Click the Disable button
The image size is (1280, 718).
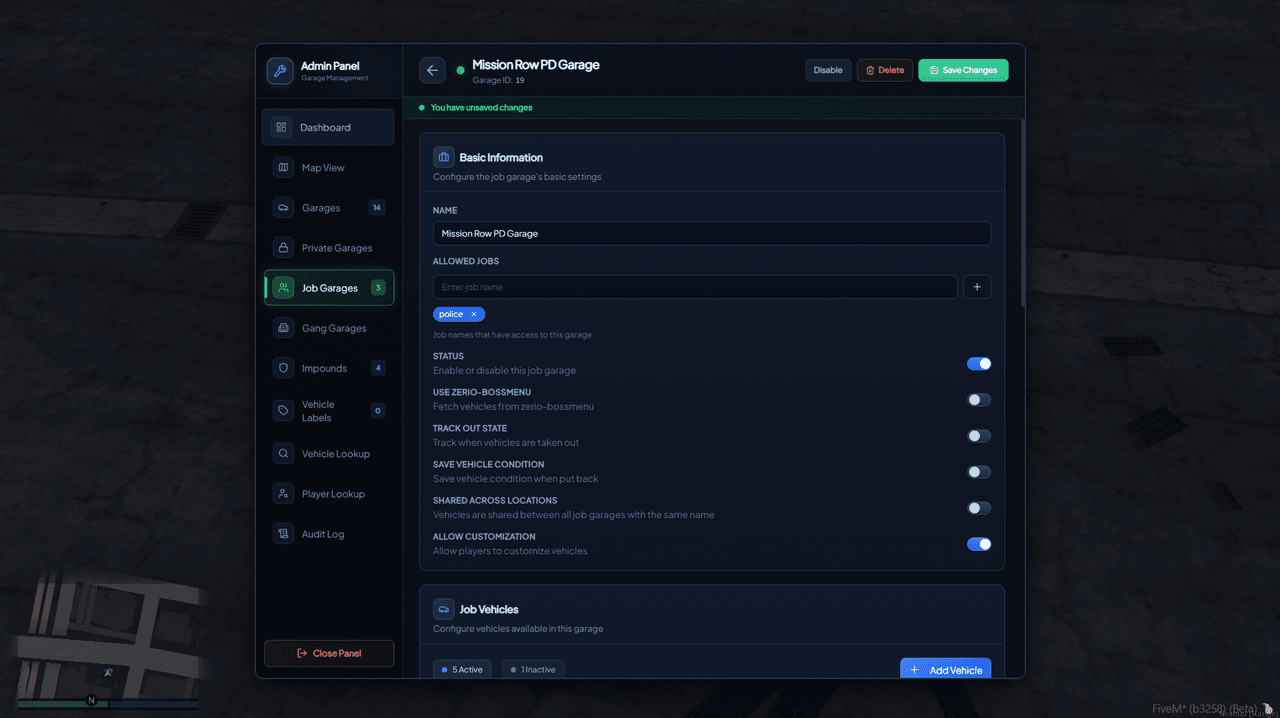click(828, 70)
